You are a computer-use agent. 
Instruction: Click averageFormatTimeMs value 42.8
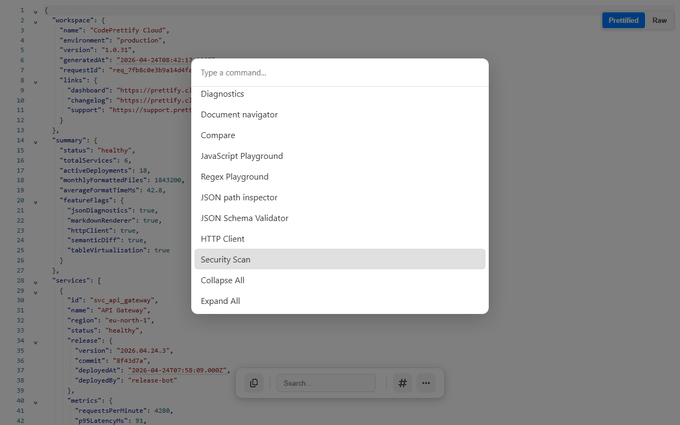pos(154,190)
